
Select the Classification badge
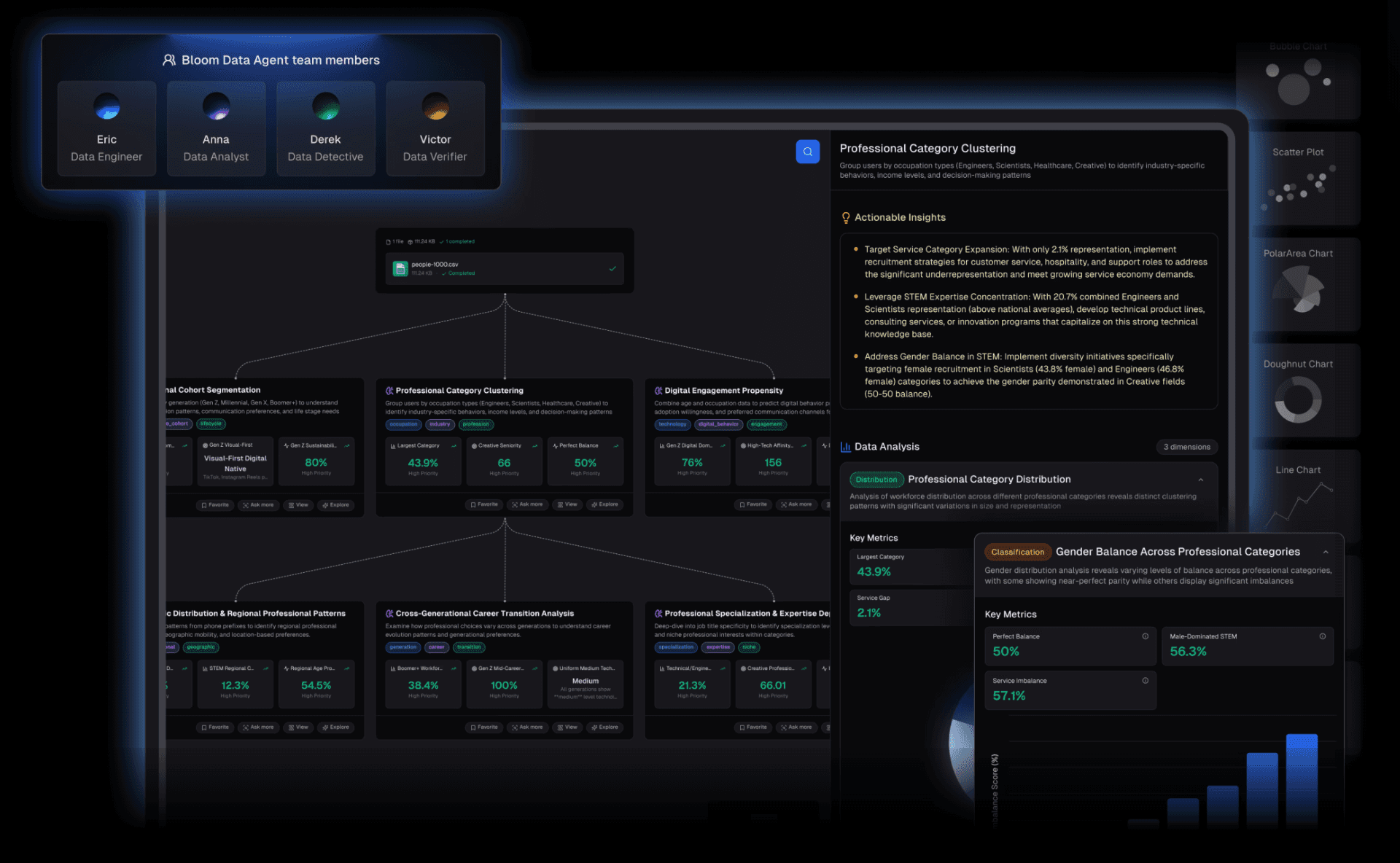click(1017, 552)
